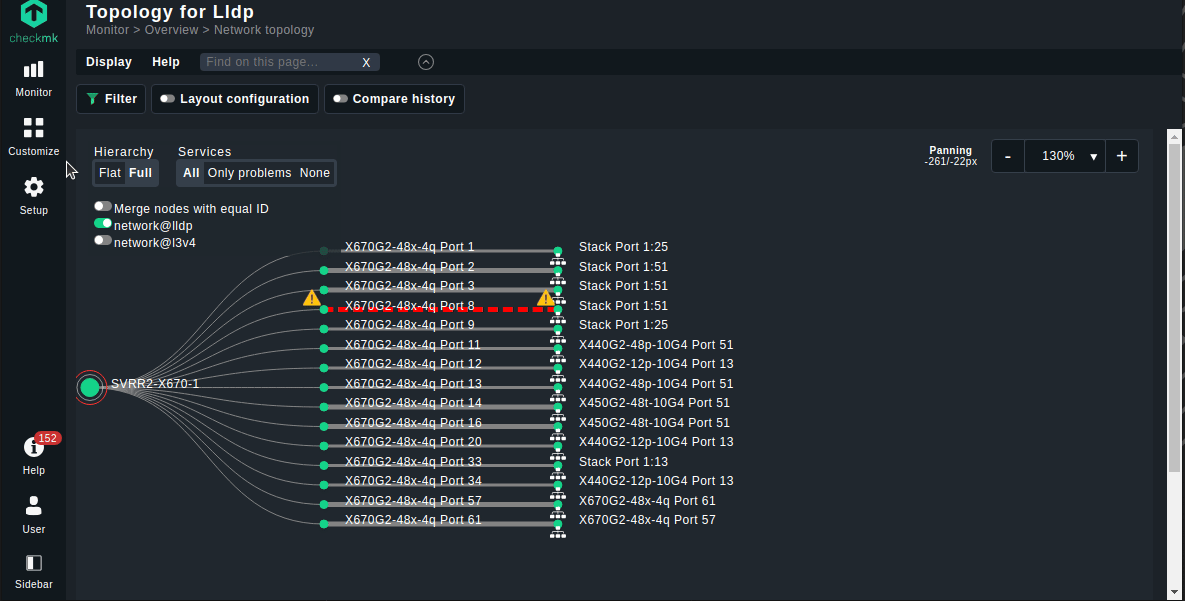
Task: Toggle Compare history switch
Action: pyautogui.click(x=340, y=99)
